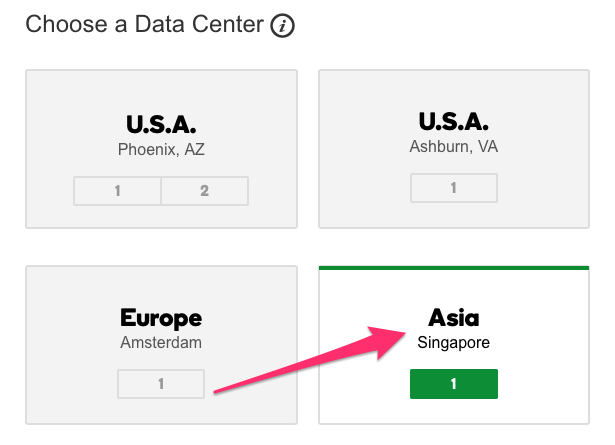615x445 pixels.
Task: Click the green Singapore server 1 button
Action: tap(454, 384)
